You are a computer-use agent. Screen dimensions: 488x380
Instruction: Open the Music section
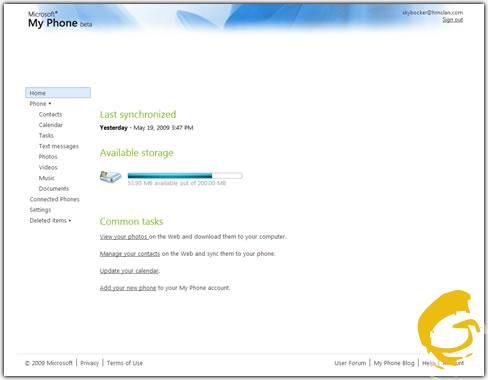tap(47, 178)
